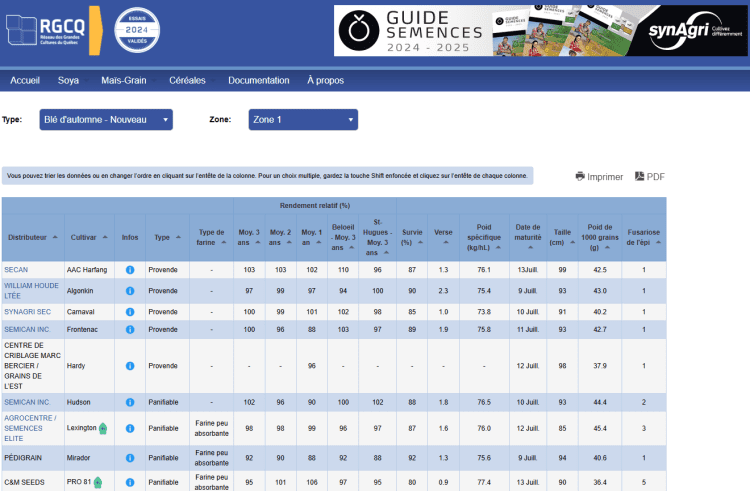Open AGROCENTRE / SEMENCES ELITE link

click(30, 428)
